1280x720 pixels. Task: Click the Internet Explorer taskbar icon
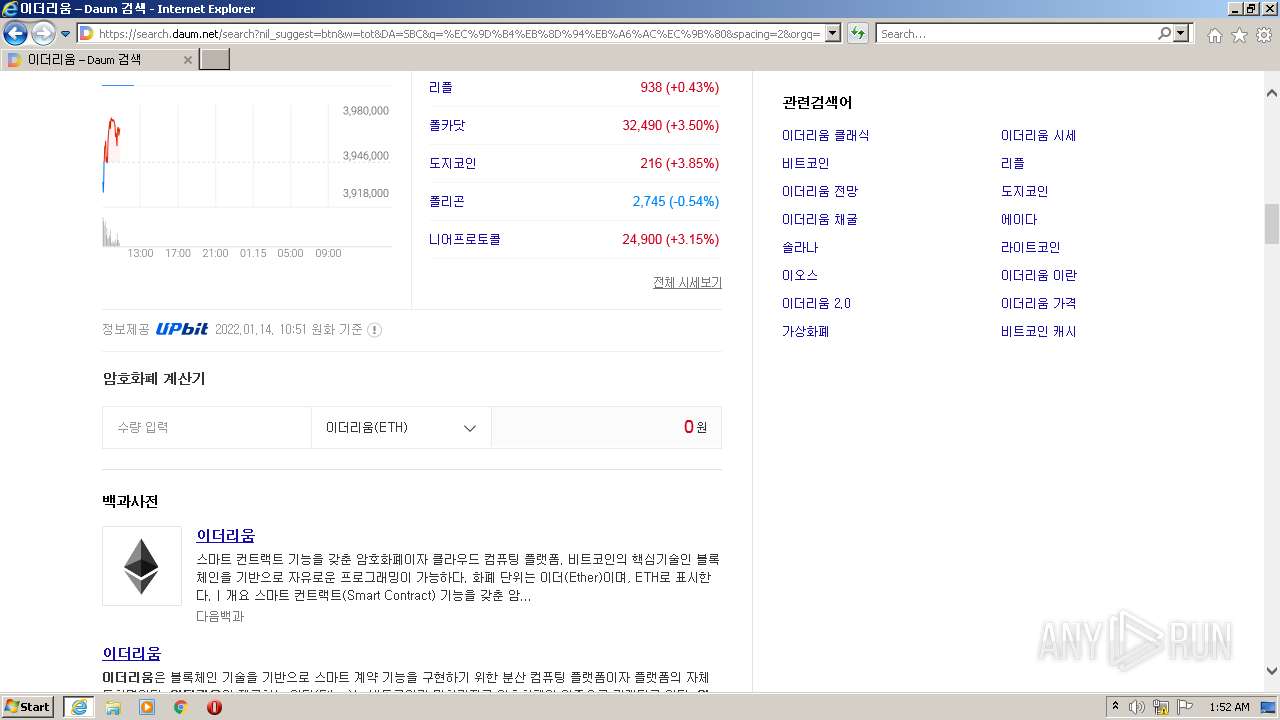[78, 707]
